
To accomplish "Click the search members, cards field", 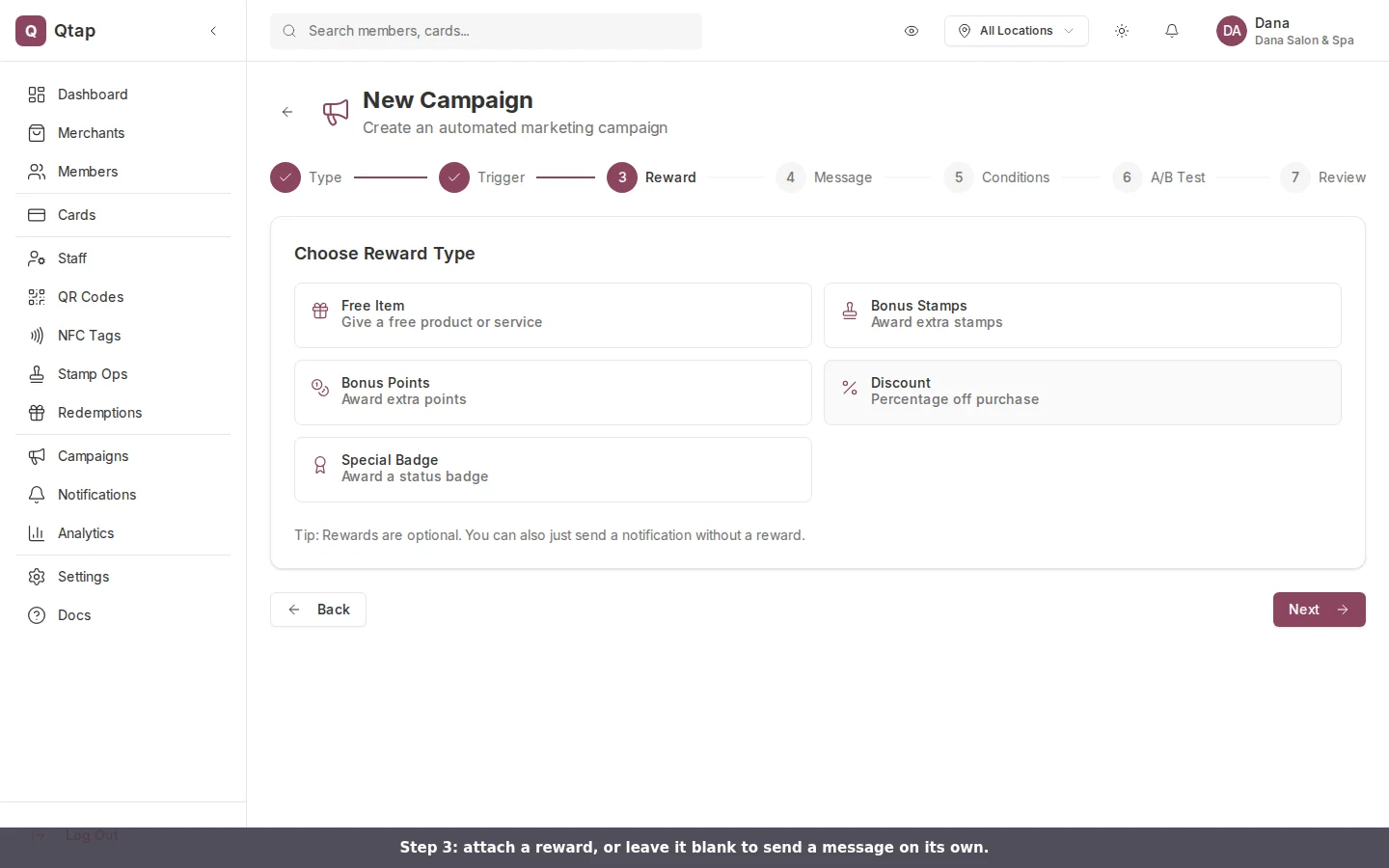I will pyautogui.click(x=486, y=31).
